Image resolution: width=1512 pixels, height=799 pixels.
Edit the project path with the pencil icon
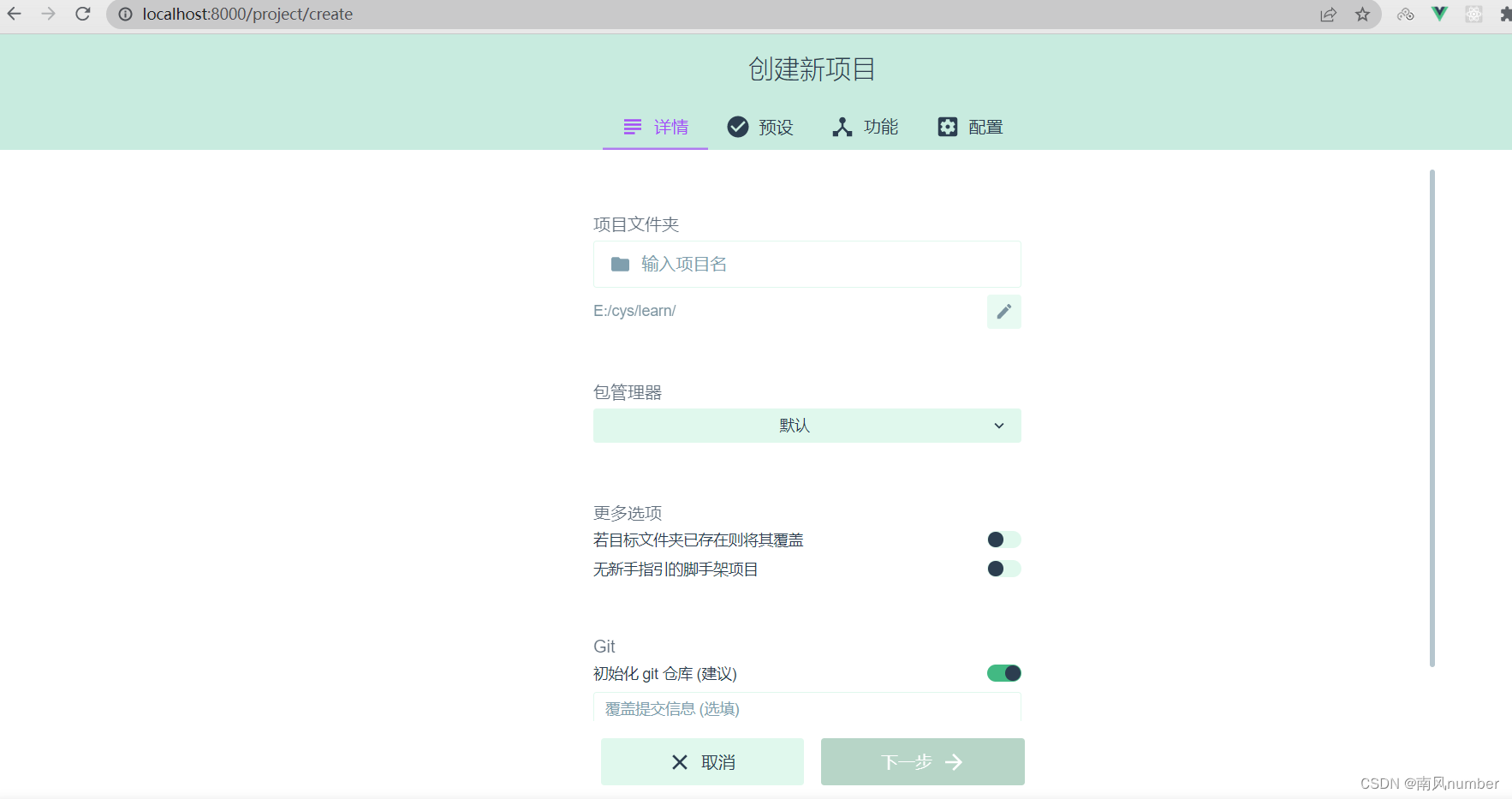(x=1004, y=312)
